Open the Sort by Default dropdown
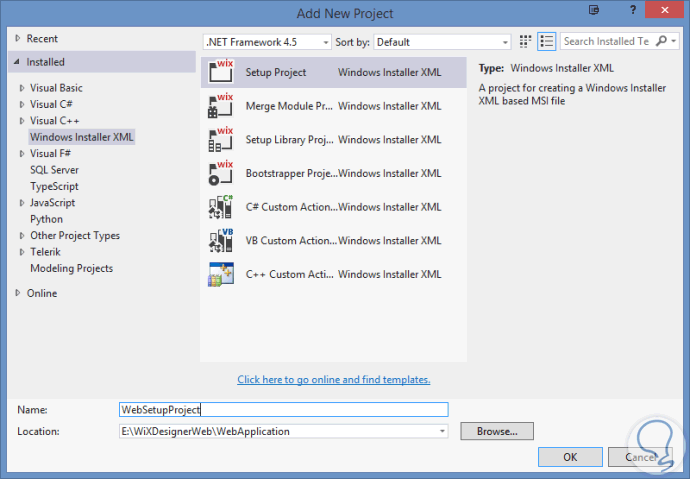The height and width of the screenshot is (479, 690). (x=505, y=43)
